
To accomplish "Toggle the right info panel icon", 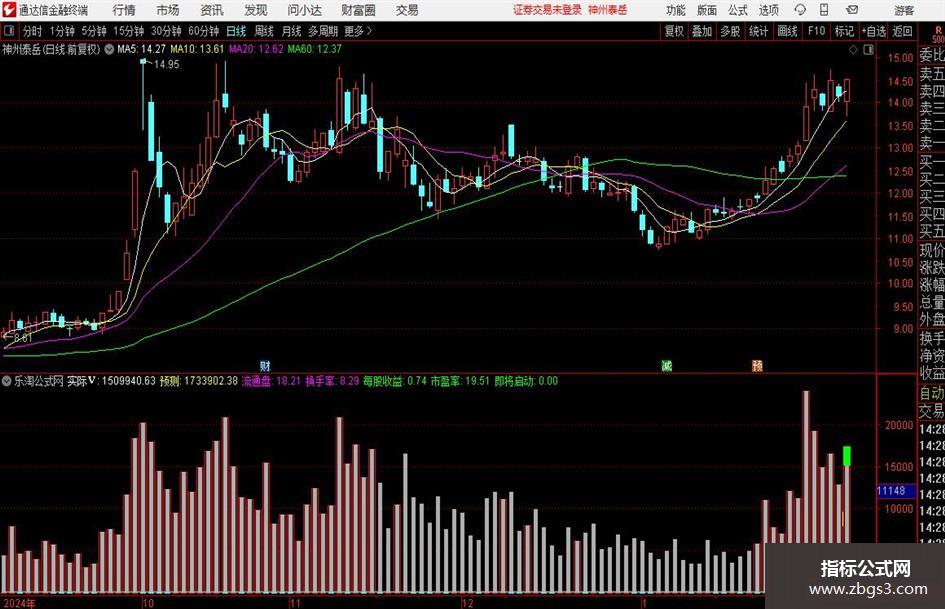I will (x=868, y=50).
